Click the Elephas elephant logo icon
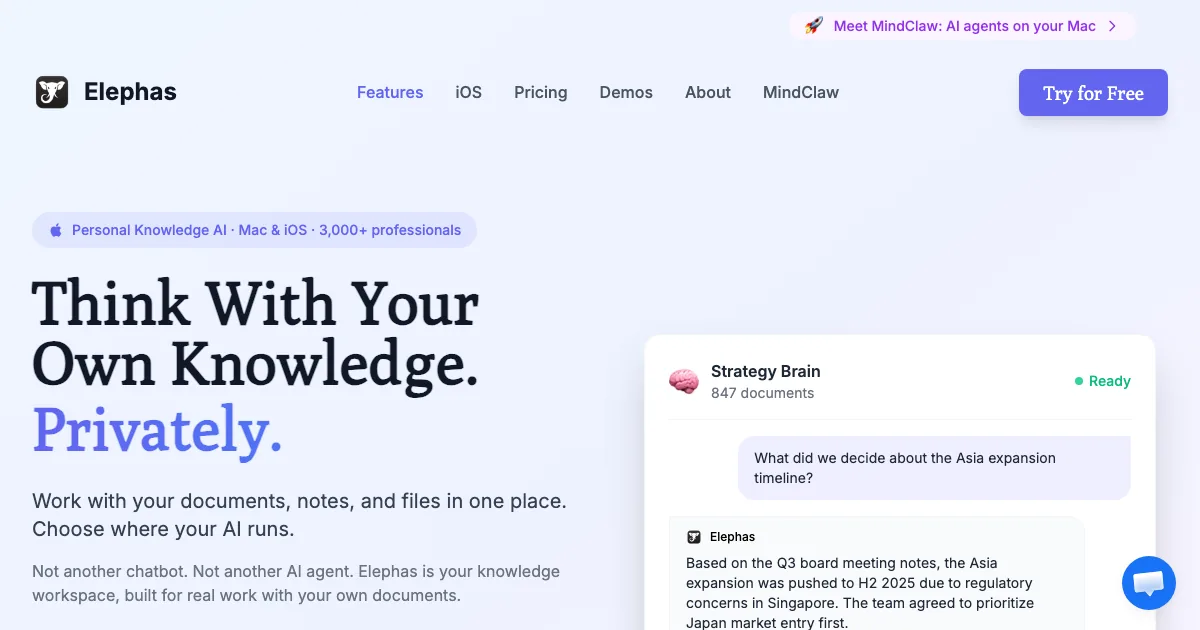 52,93
